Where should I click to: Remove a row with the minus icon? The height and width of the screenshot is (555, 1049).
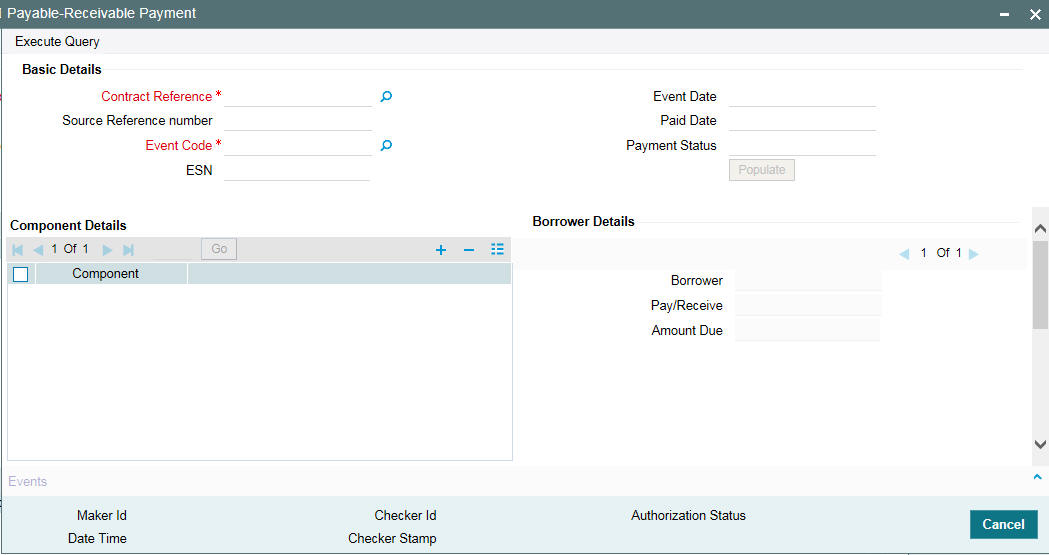(469, 249)
